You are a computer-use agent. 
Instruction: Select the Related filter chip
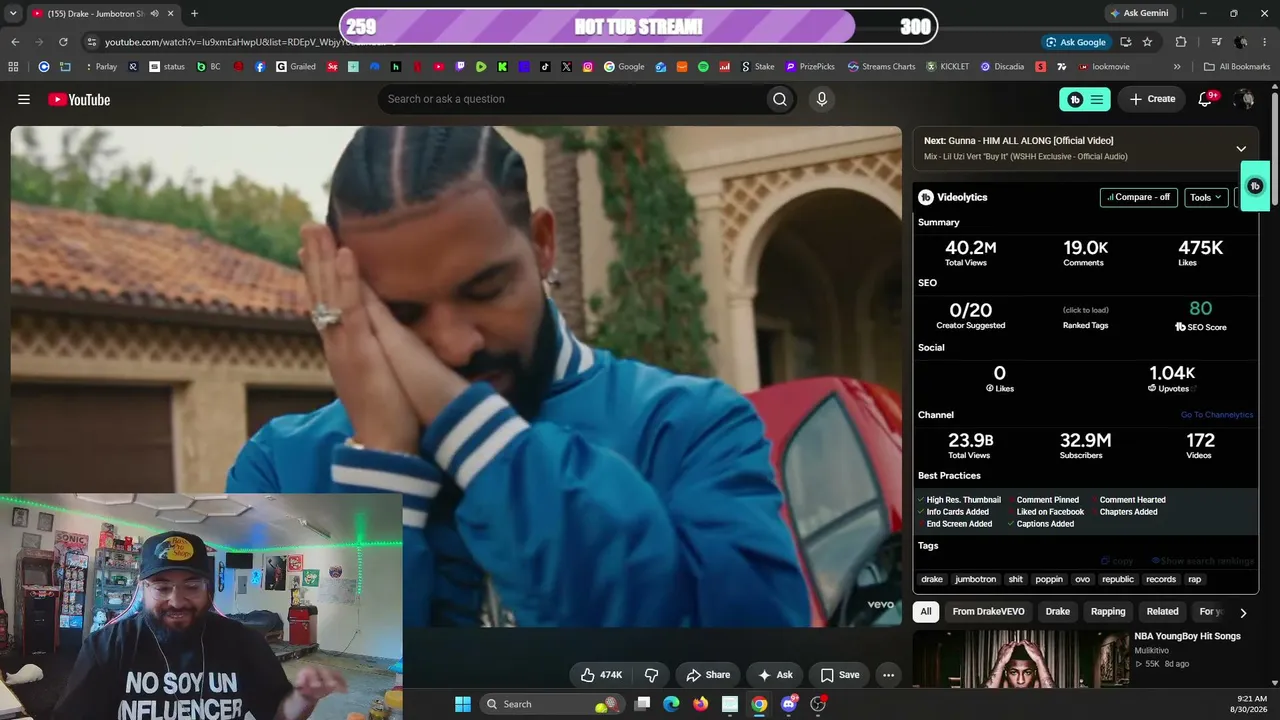click(1162, 611)
